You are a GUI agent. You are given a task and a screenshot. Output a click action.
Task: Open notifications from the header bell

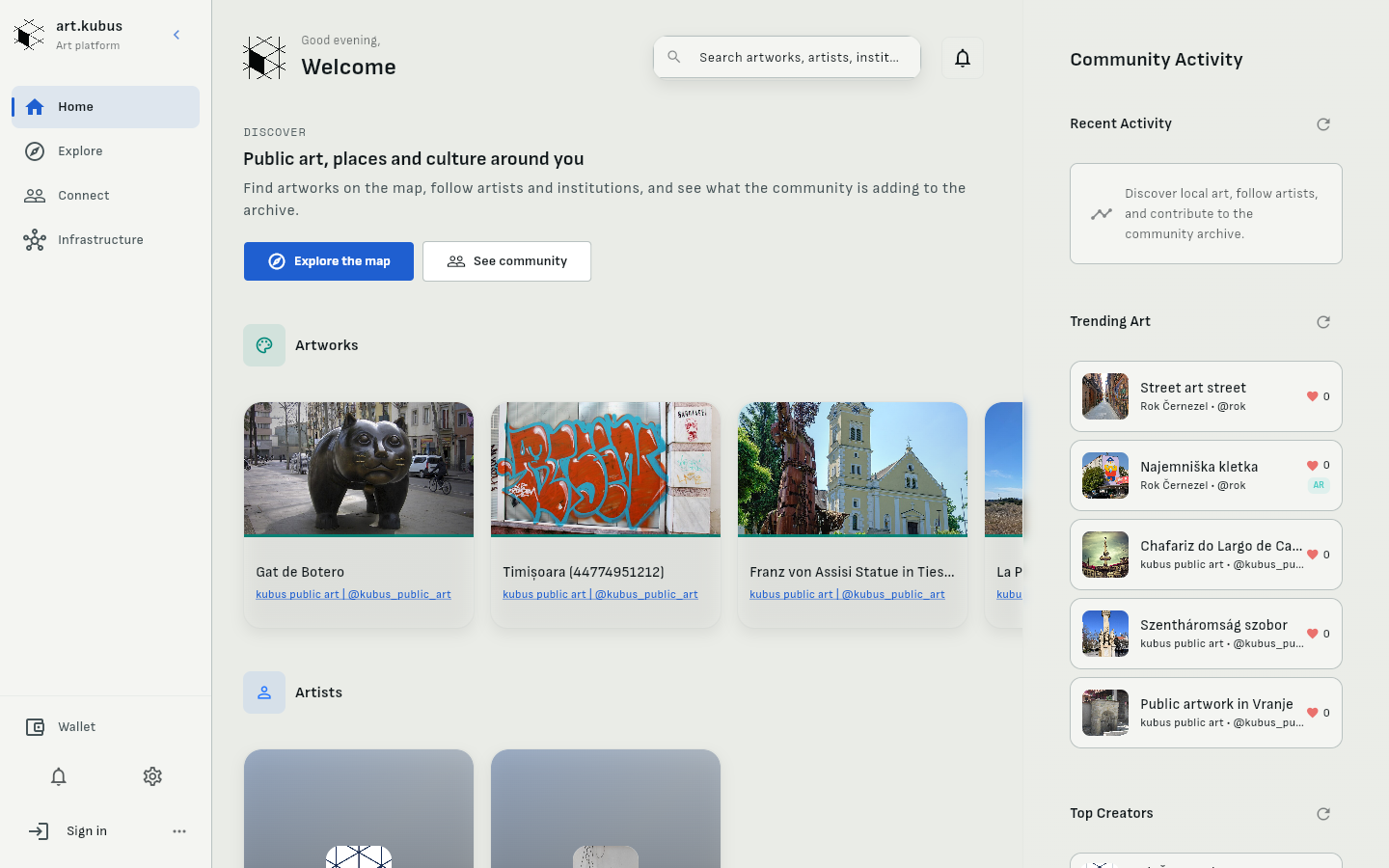point(963,58)
